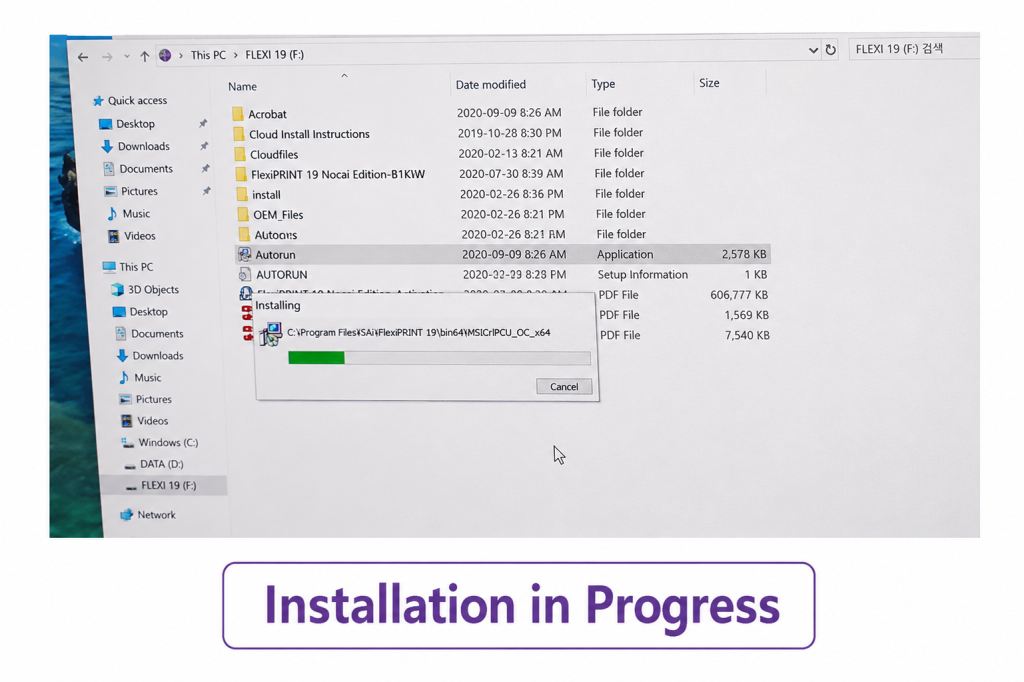Sort files by Type column
The image size is (1024, 682).
click(603, 84)
